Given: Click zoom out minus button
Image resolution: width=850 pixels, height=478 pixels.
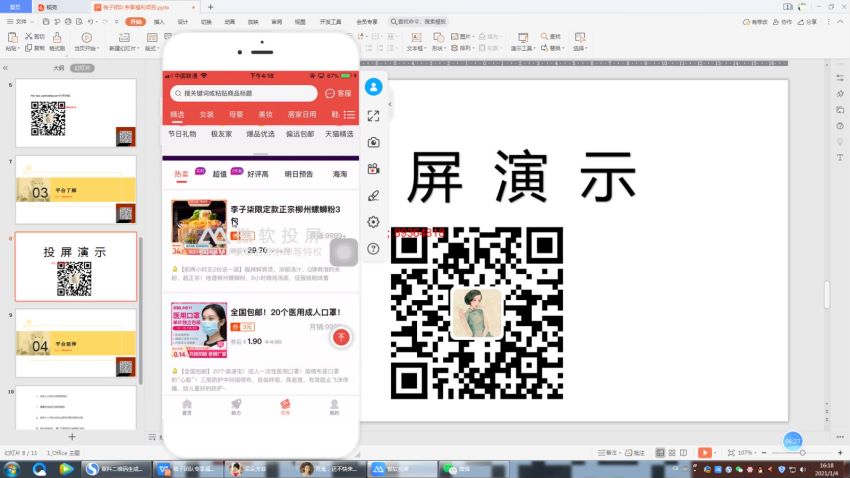Looking at the screenshot, I should (x=764, y=453).
